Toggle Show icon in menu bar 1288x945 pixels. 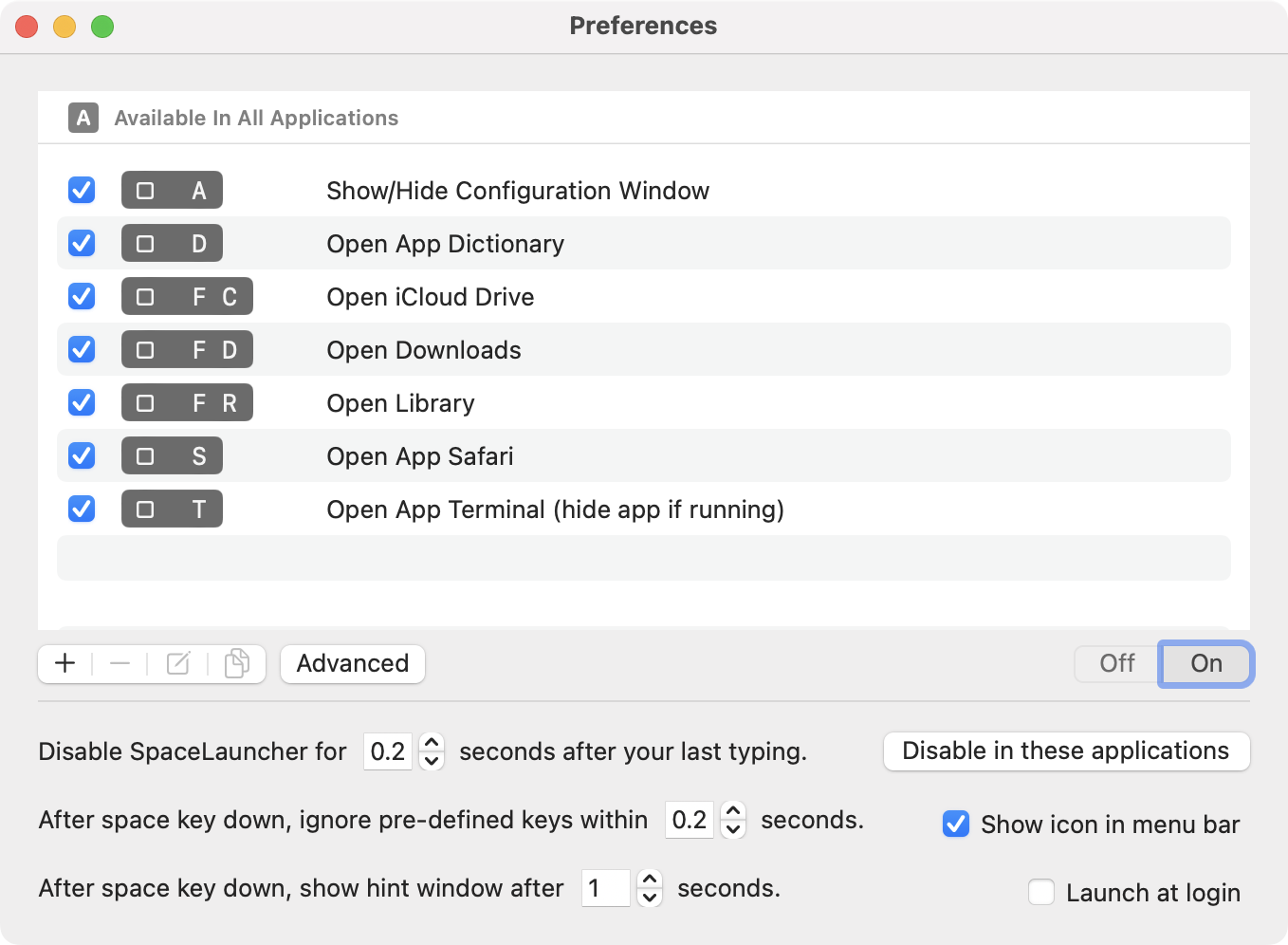coord(956,824)
